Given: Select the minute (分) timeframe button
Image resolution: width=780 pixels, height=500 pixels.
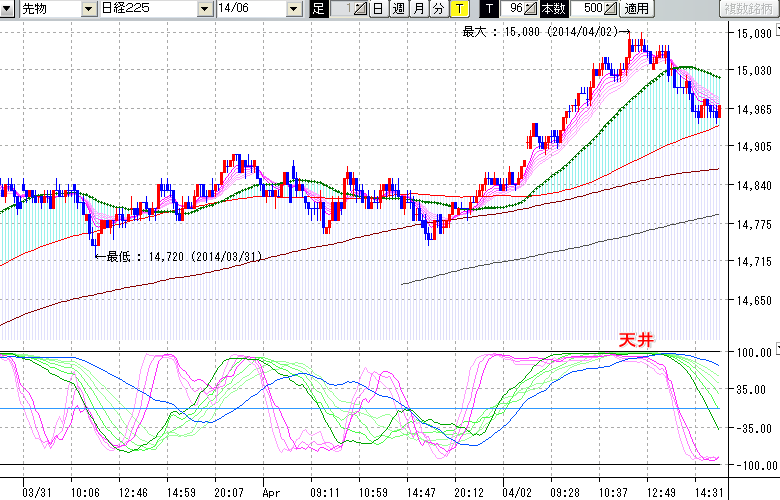Looking at the screenshot, I should [x=438, y=9].
